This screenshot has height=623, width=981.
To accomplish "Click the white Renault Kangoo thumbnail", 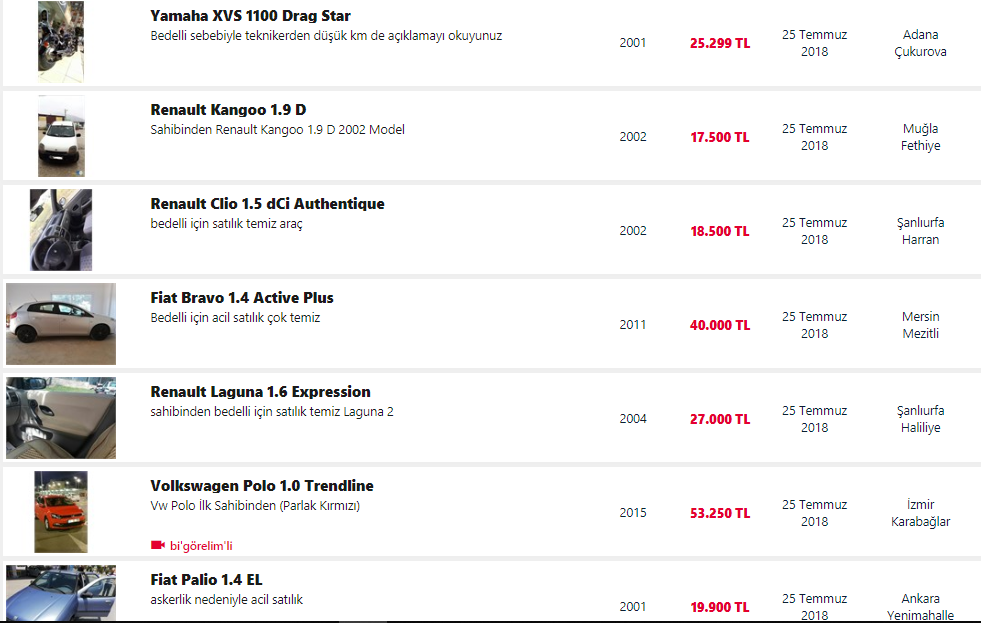I will pyautogui.click(x=61, y=136).
